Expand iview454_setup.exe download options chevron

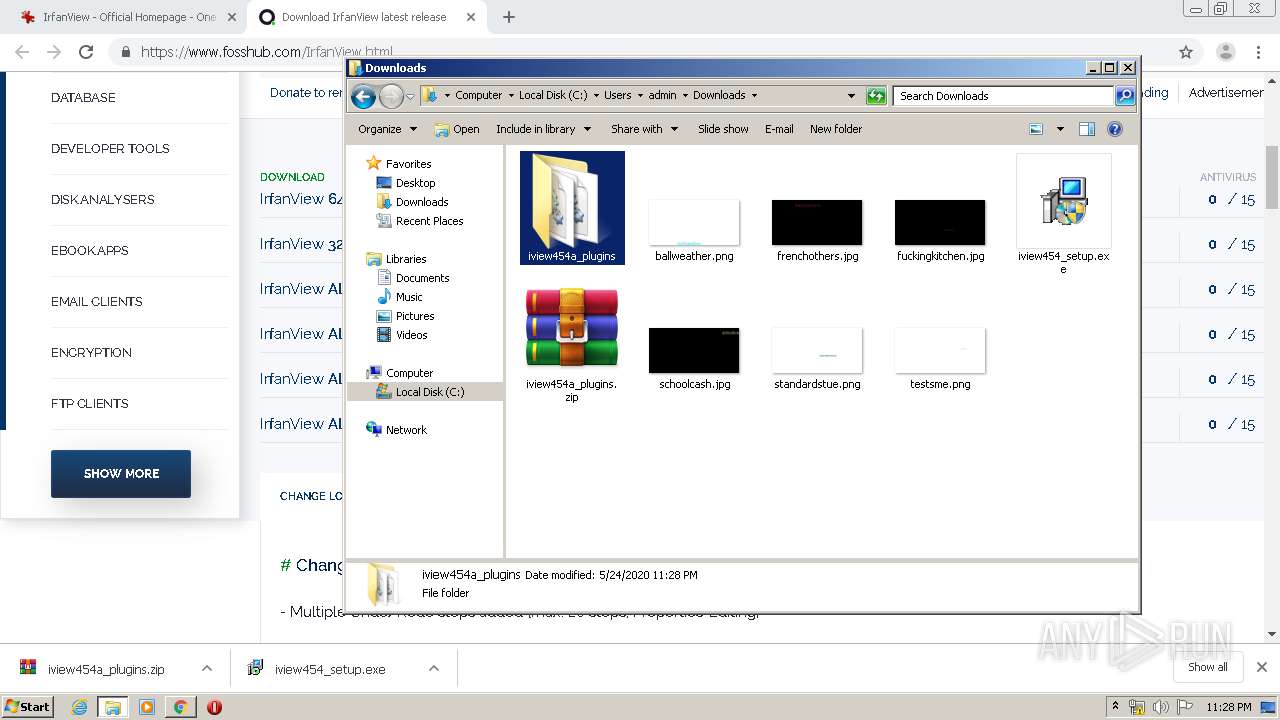click(434, 669)
